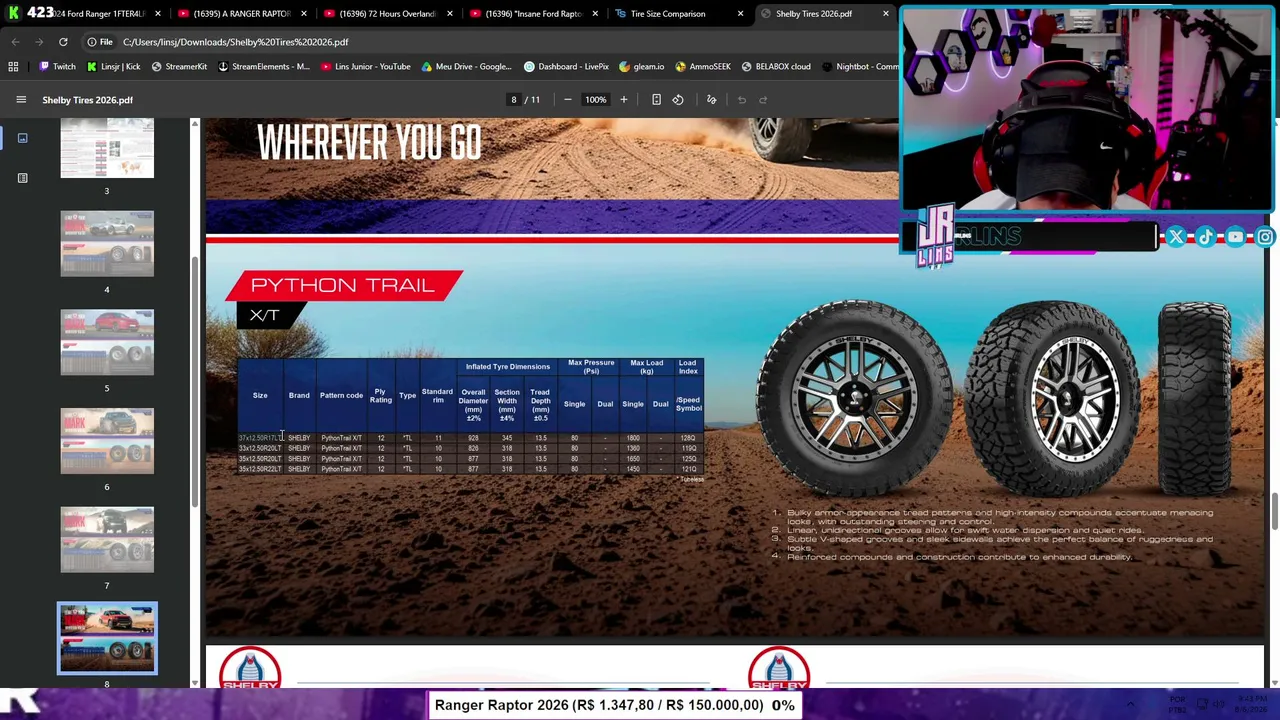Click the main PDF vertical scrollbar handle
This screenshot has height=720, width=1280.
[x=1274, y=513]
